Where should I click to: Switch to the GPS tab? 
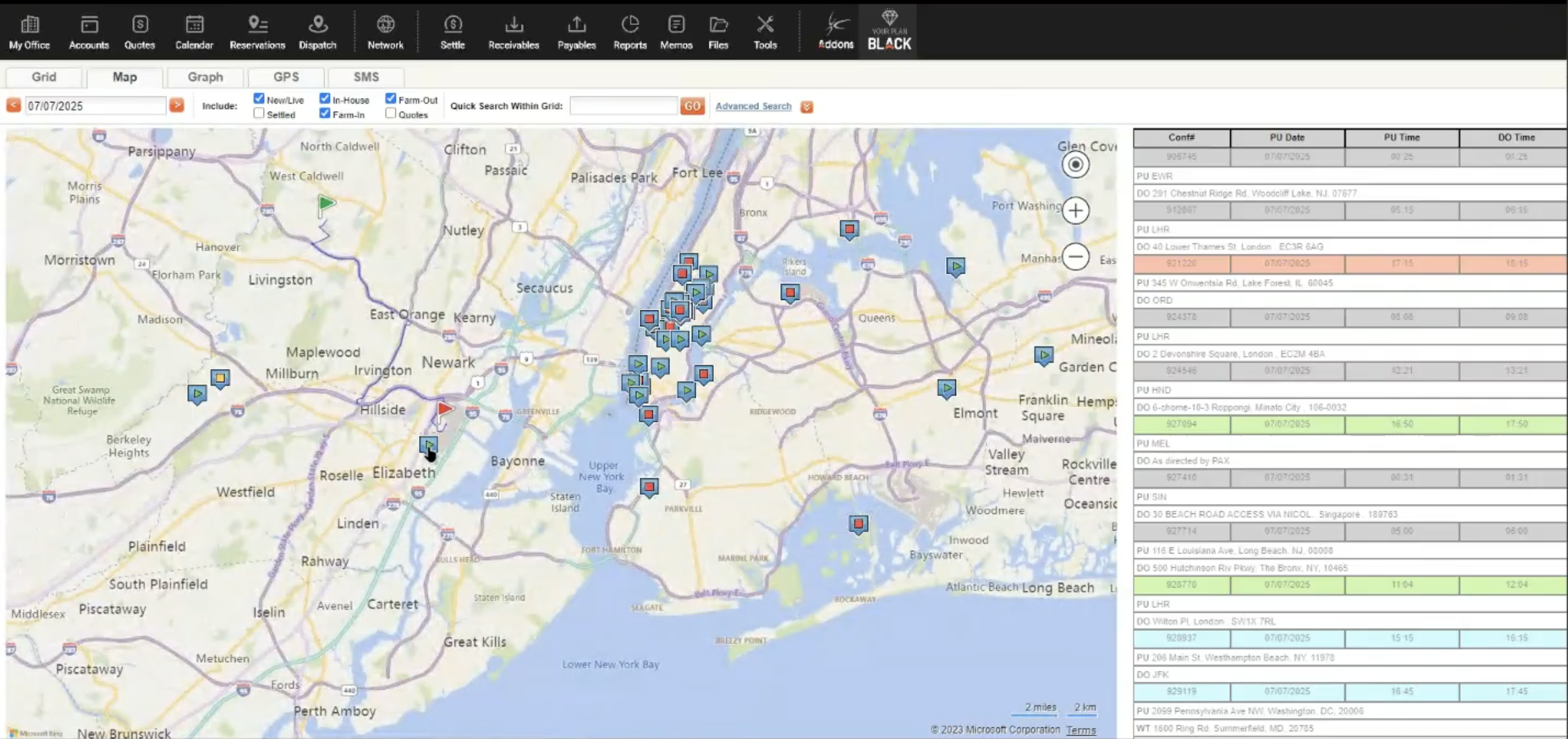point(286,77)
